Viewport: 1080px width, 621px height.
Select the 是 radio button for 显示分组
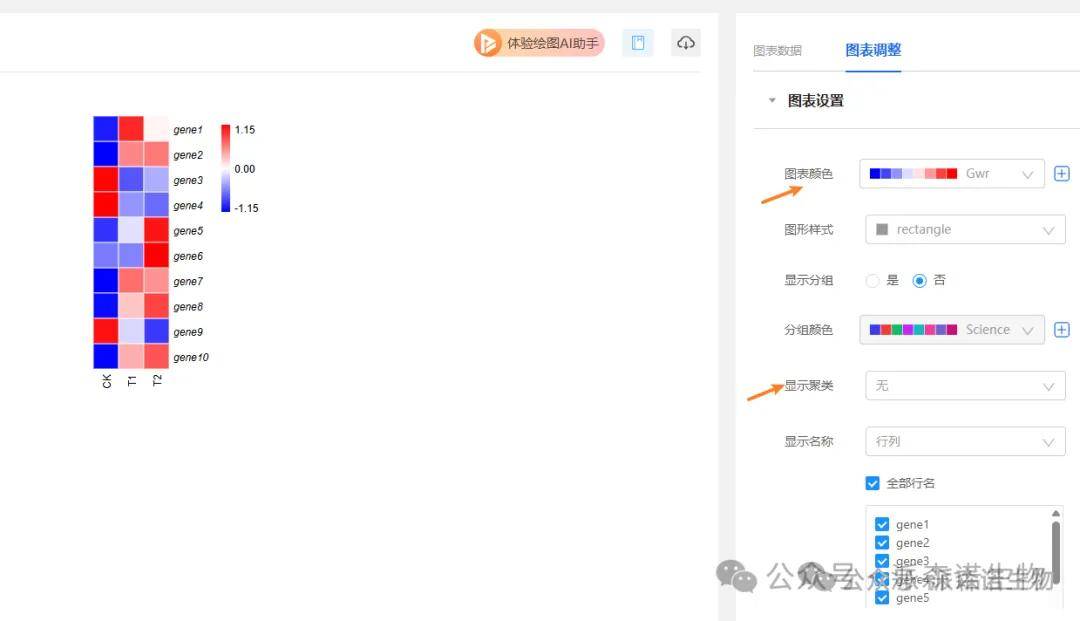coord(872,281)
